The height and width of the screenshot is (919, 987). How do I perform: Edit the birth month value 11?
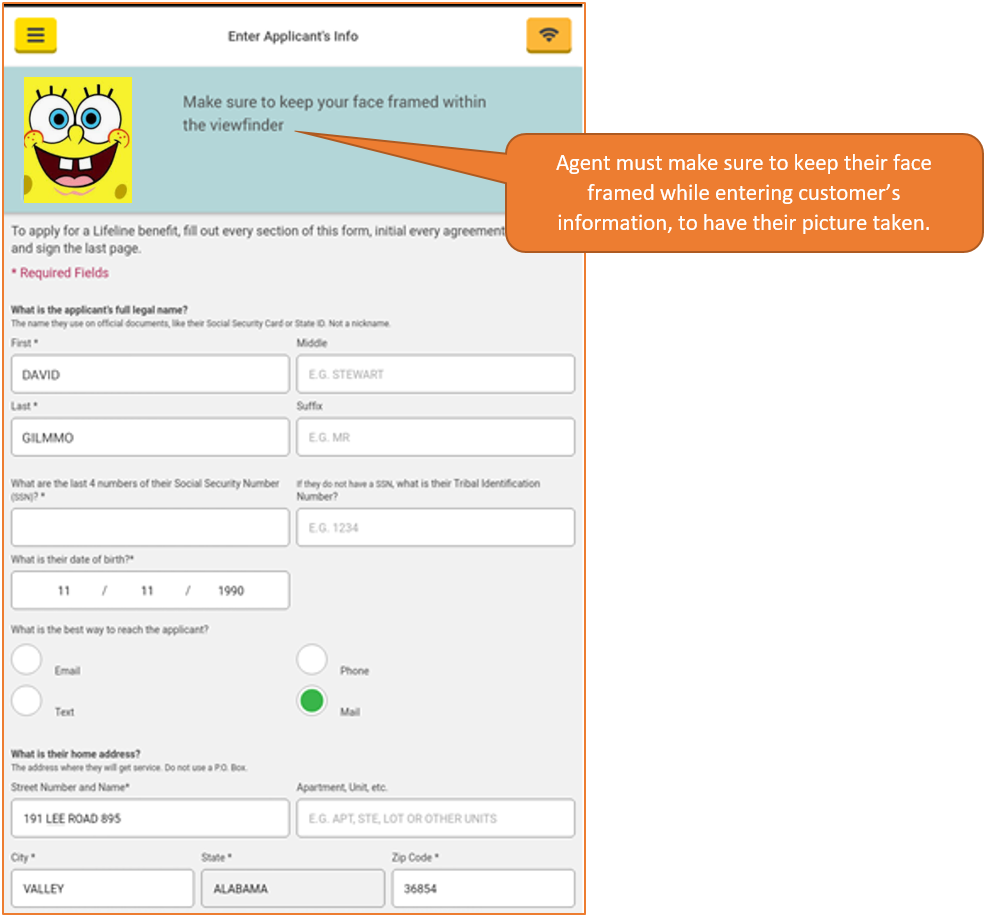(64, 590)
